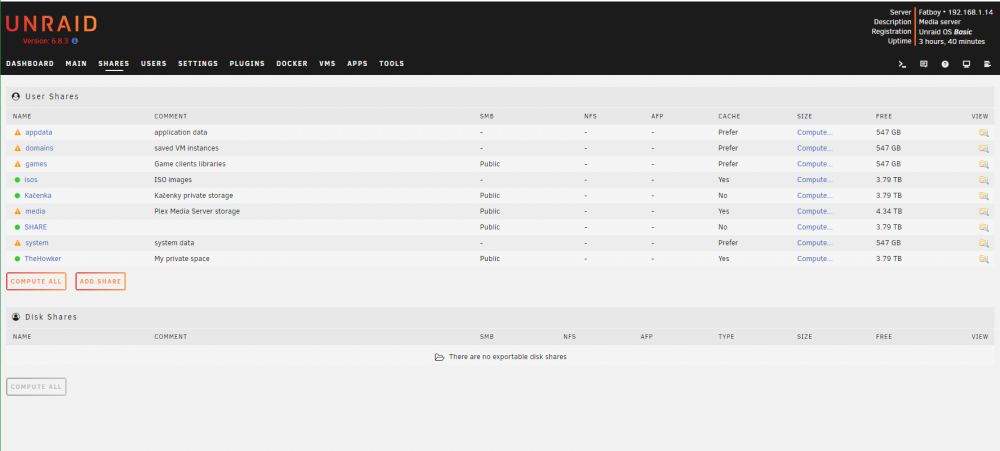Browse the isos share via view icon
Viewport: 1000px width, 451px height.
[x=983, y=180]
